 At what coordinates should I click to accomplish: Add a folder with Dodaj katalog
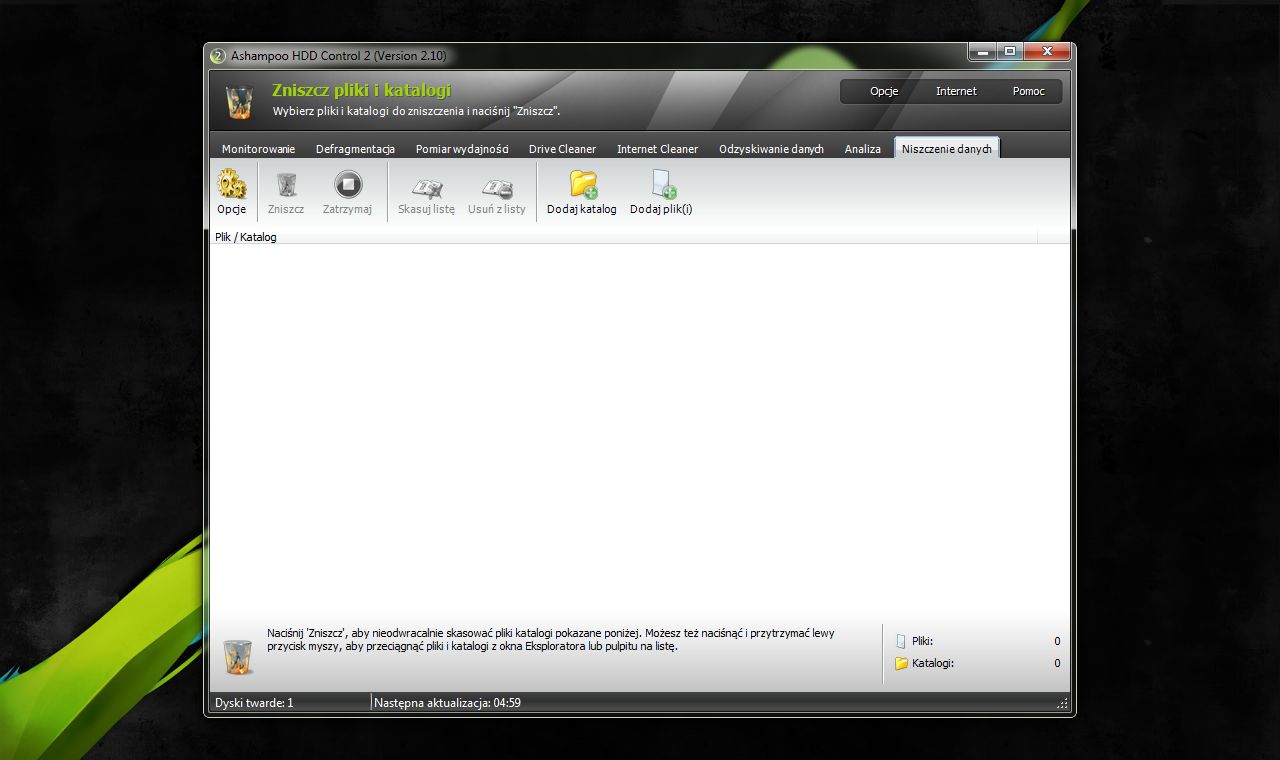[x=583, y=184]
